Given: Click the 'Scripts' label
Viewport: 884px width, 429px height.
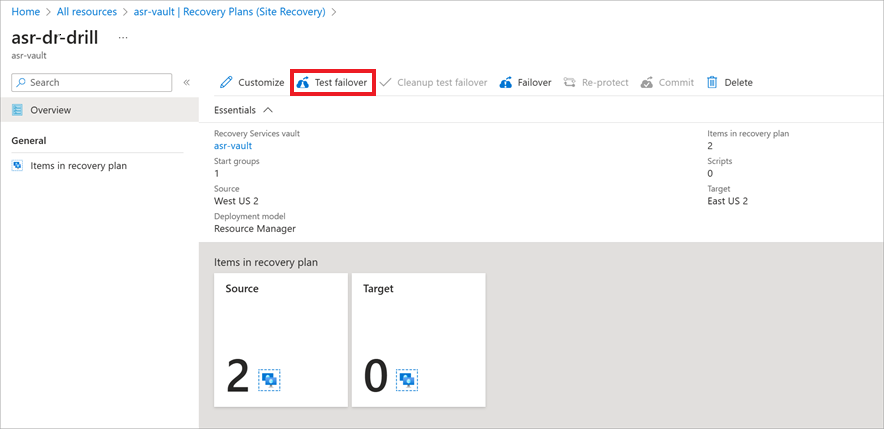Looking at the screenshot, I should [x=719, y=161].
